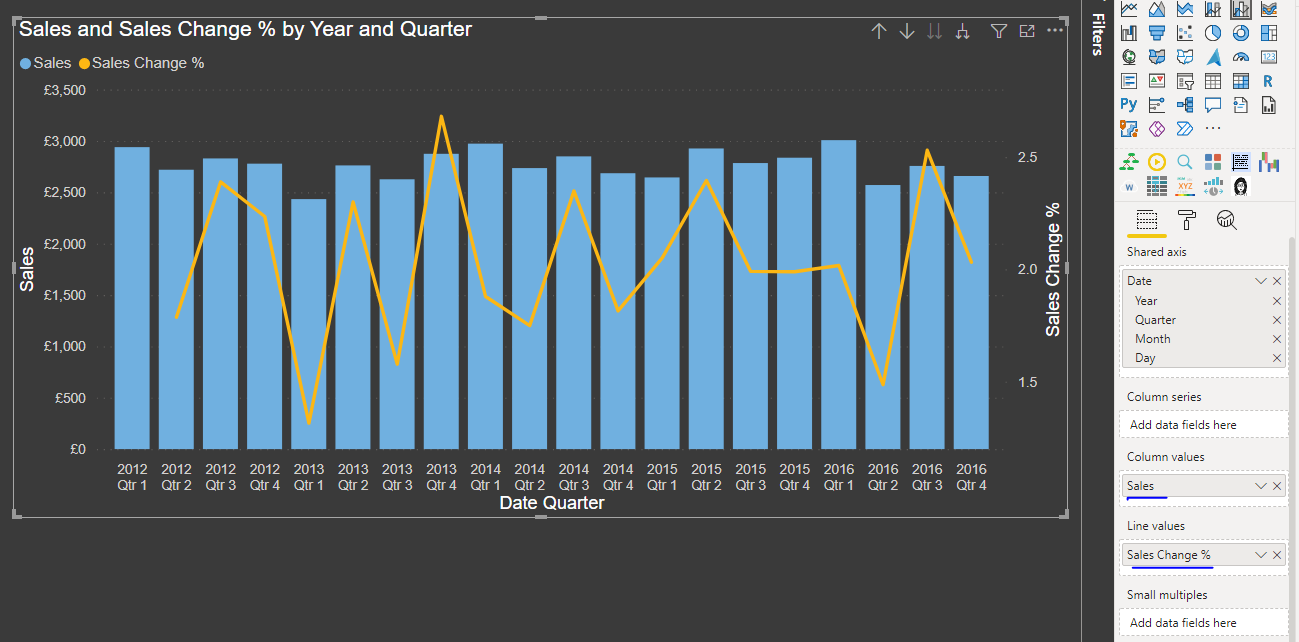Remove the Date hierarchy from Shared axis

pyautogui.click(x=1277, y=281)
